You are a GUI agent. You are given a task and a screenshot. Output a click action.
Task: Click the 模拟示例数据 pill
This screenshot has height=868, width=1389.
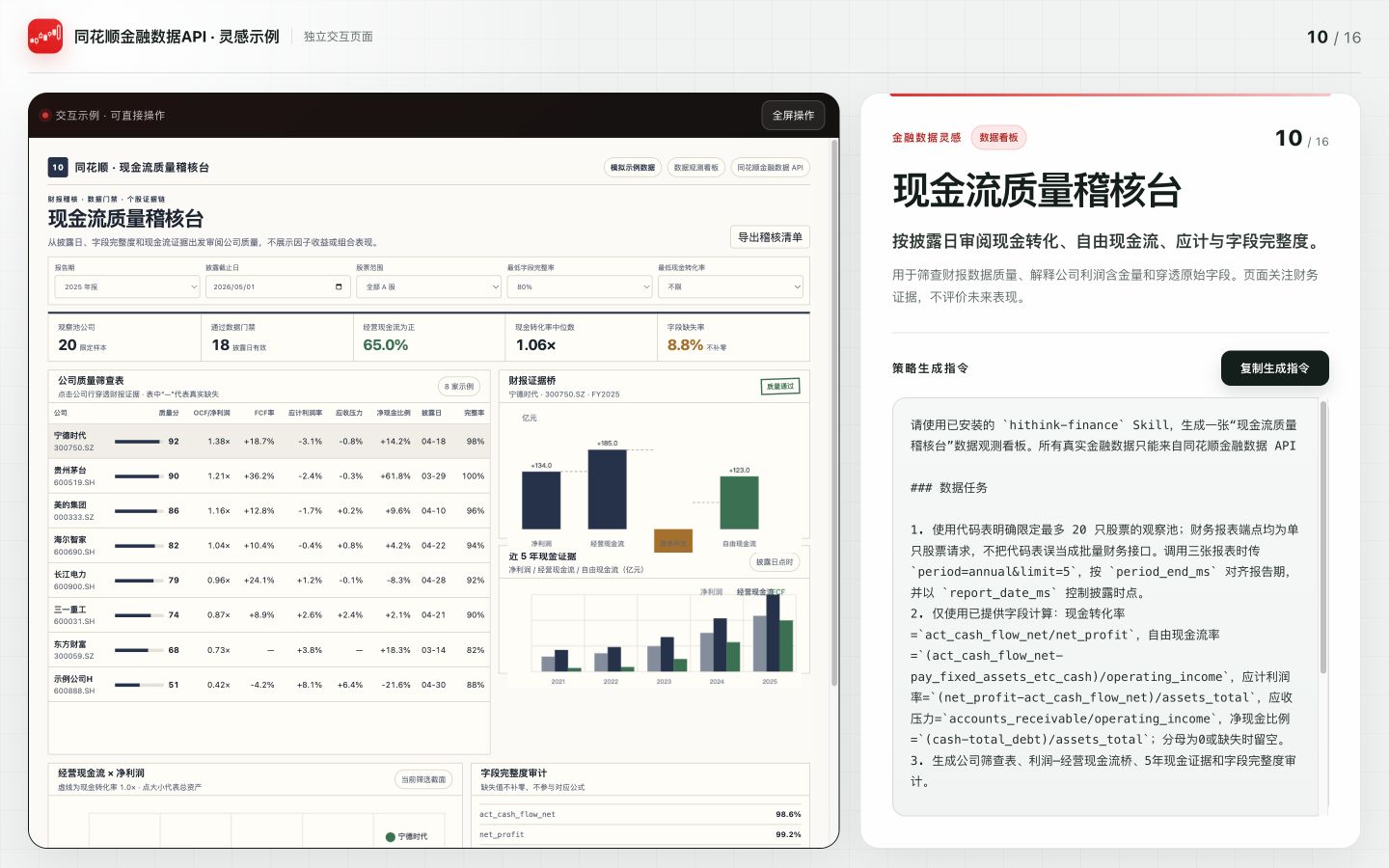pyautogui.click(x=633, y=167)
